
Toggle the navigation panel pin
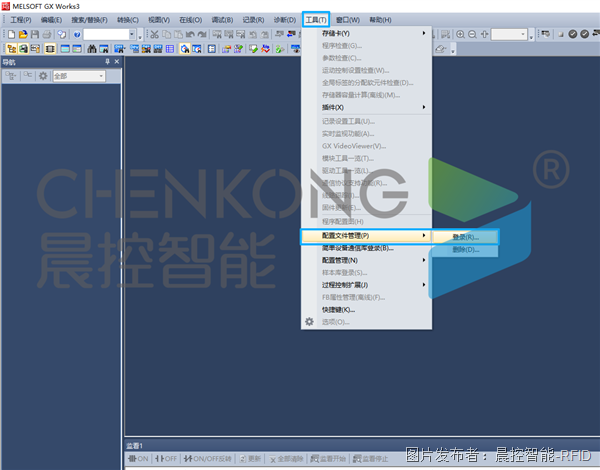(x=107, y=62)
